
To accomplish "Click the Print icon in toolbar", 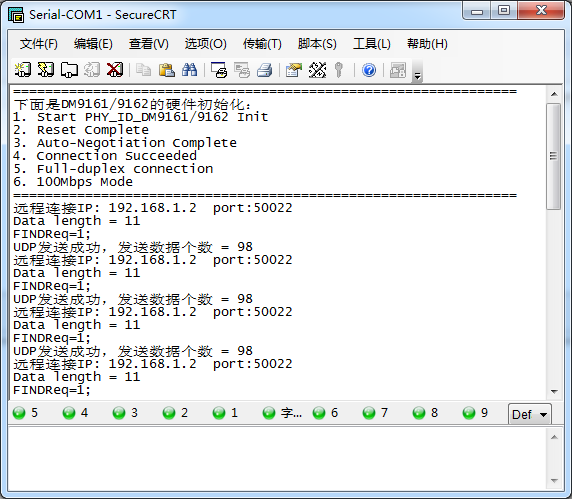I will pyautogui.click(x=264, y=70).
